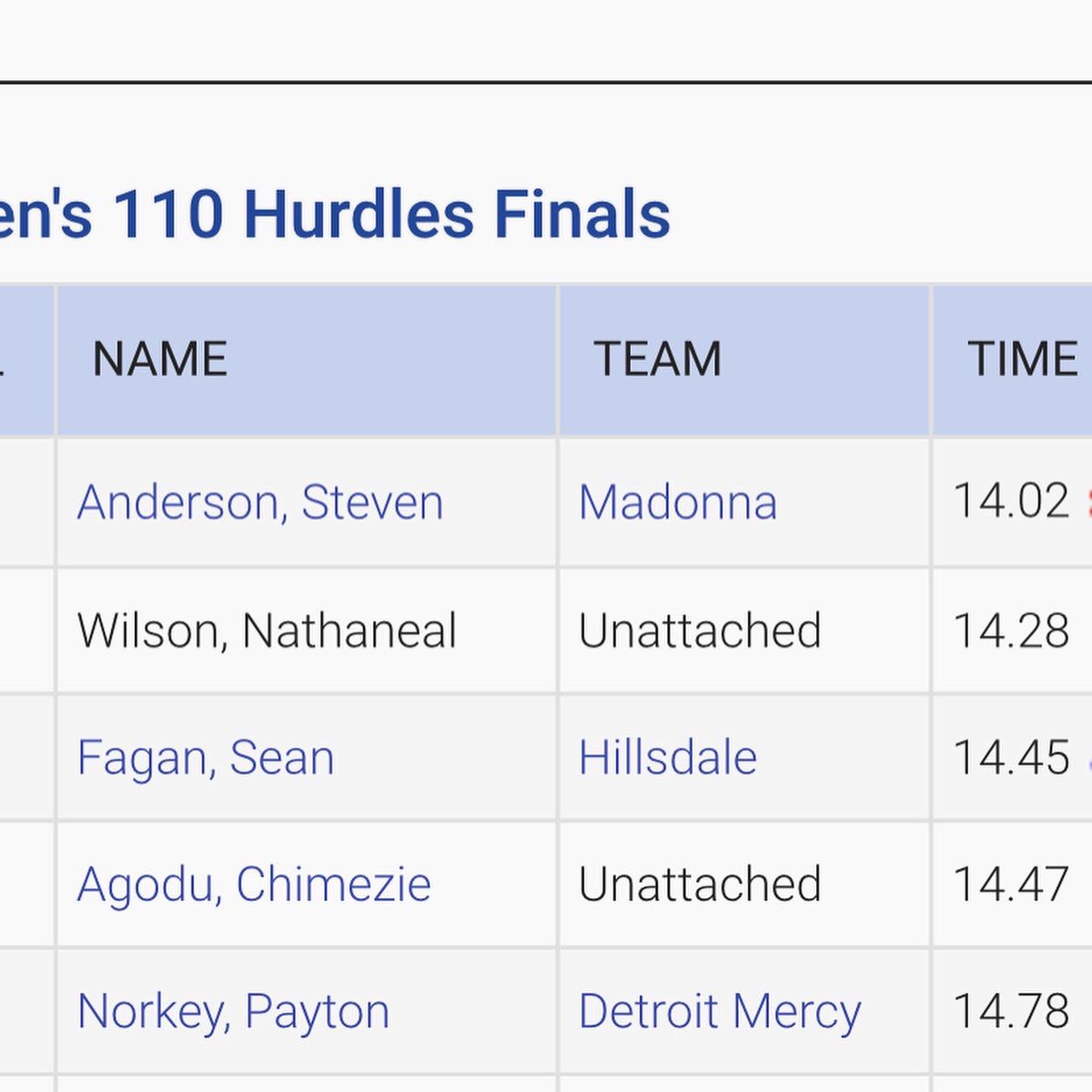Viewport: 1092px width, 1092px height.
Task: Open Norkey, Payton athlete profile
Action: point(234,1011)
